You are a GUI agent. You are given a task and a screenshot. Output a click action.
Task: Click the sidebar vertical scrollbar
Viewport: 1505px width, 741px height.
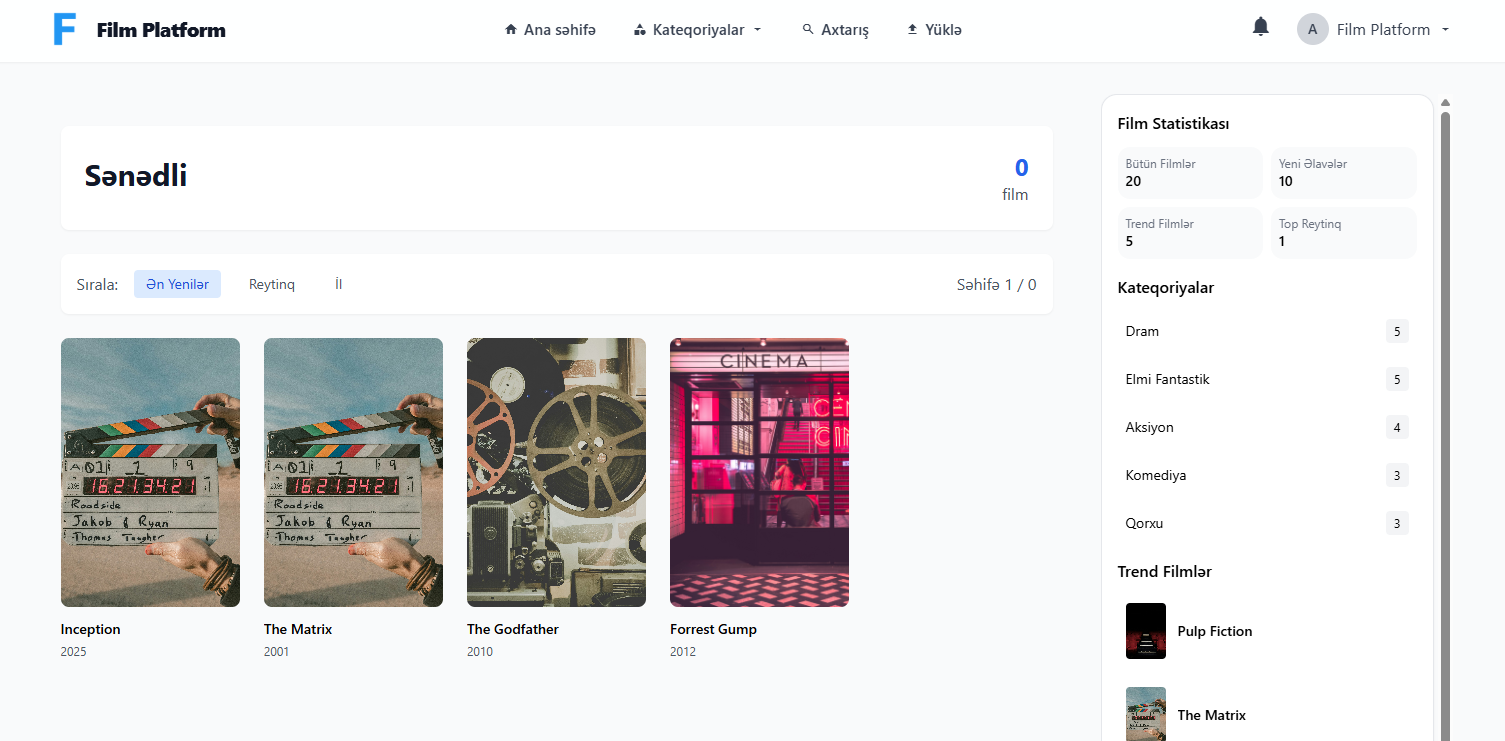tap(1445, 400)
